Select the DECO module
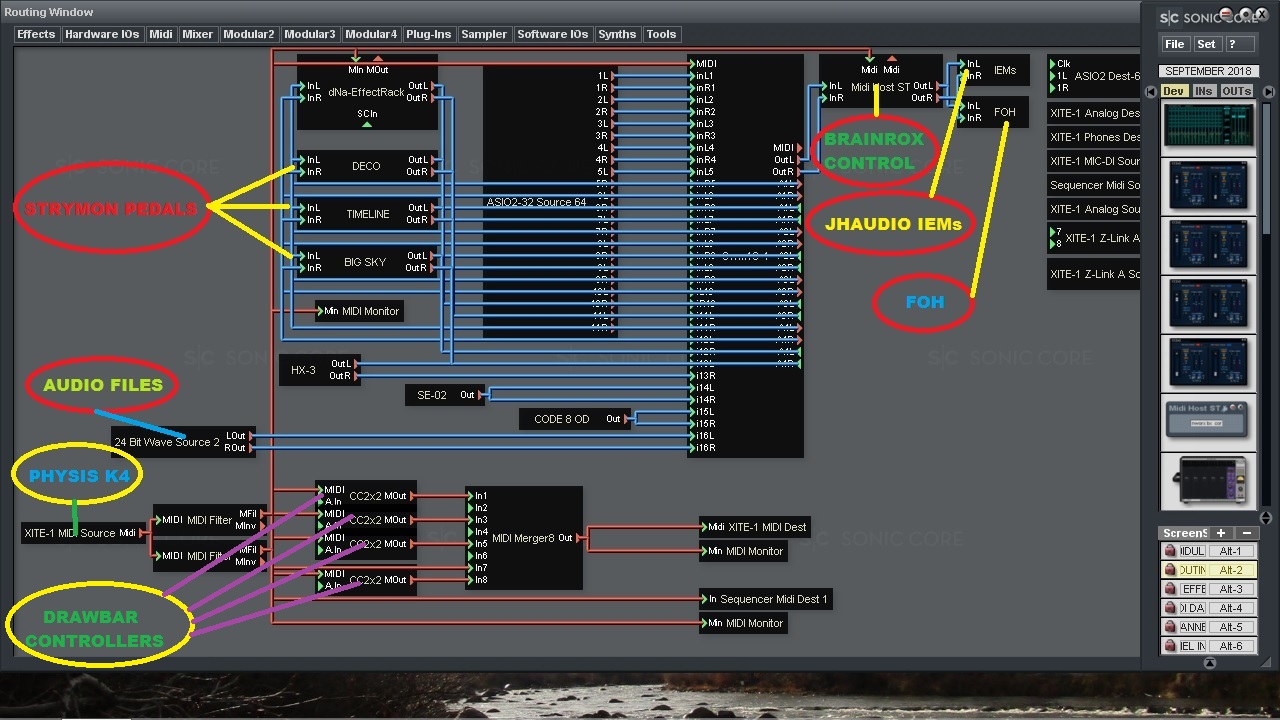Viewport: 1280px width, 720px height. (x=366, y=166)
